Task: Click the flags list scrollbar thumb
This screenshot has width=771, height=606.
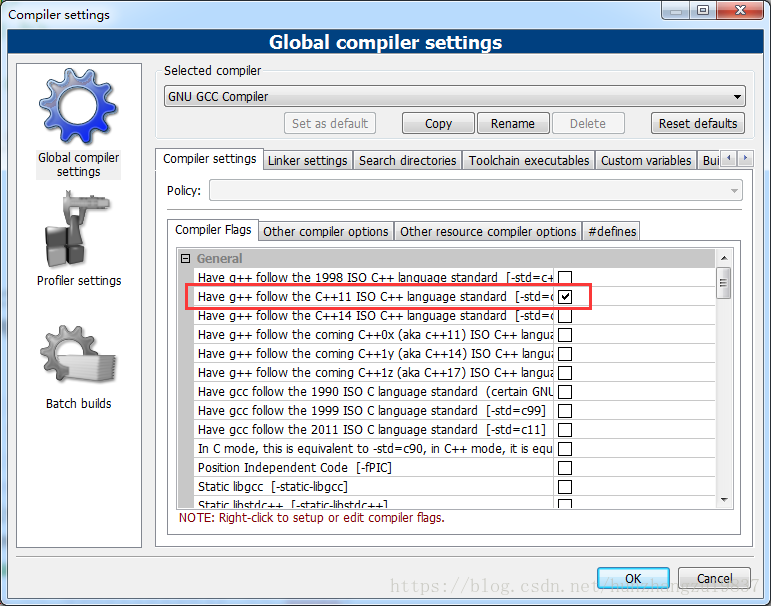Action: (x=724, y=283)
